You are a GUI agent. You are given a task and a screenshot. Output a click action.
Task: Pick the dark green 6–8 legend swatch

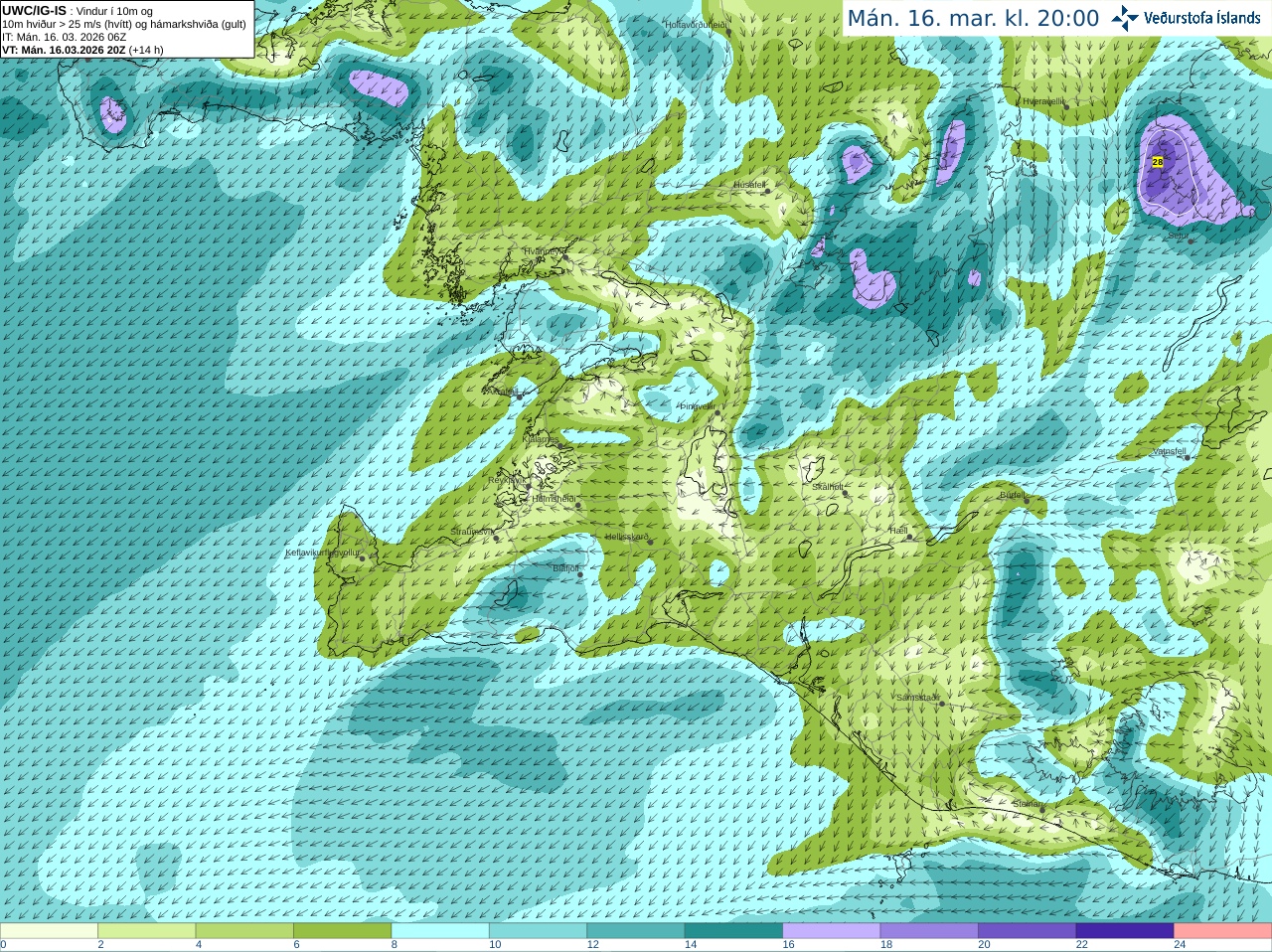pyautogui.click(x=343, y=931)
